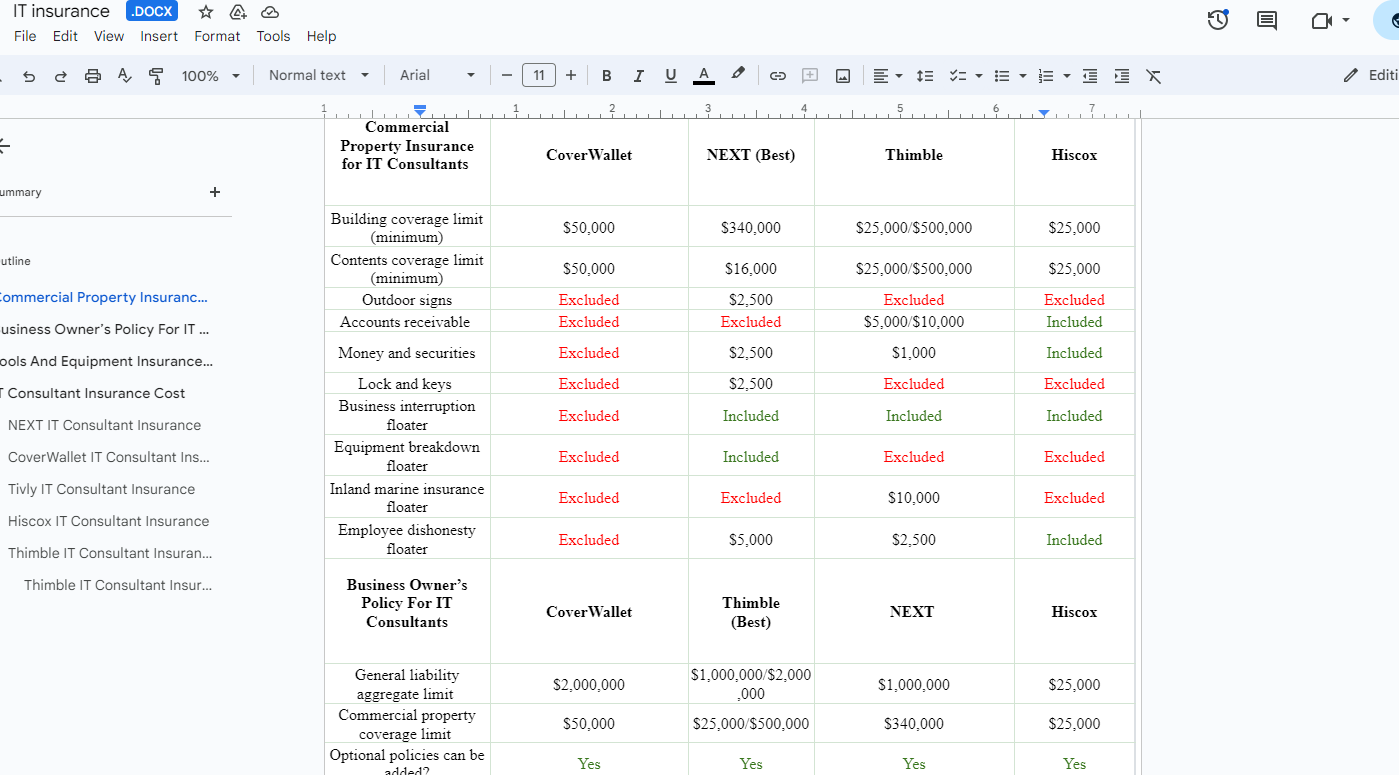Open numbered list options dropdown
1399x775 pixels.
pyautogui.click(x=1054, y=76)
